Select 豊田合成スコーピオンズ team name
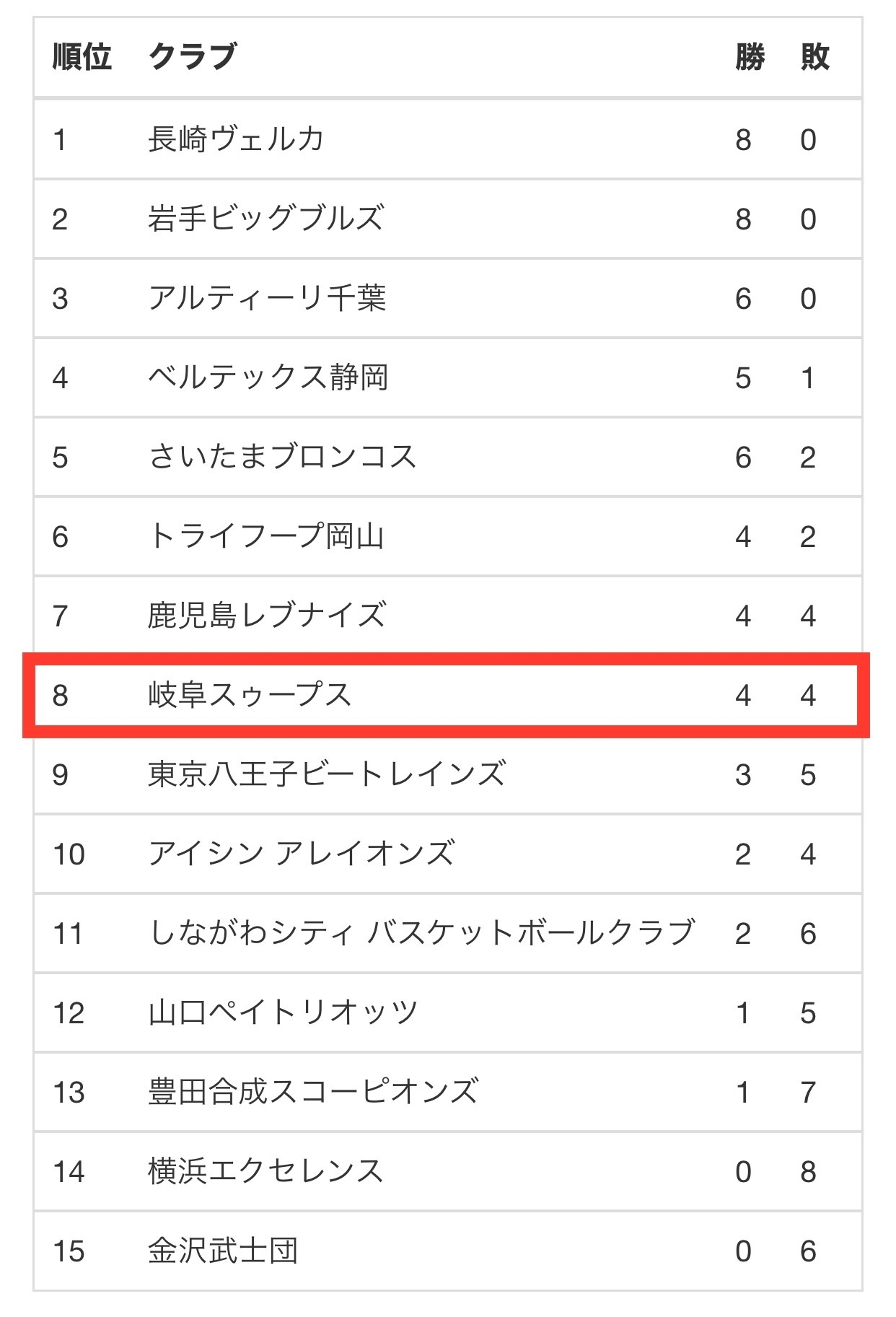 (313, 1091)
